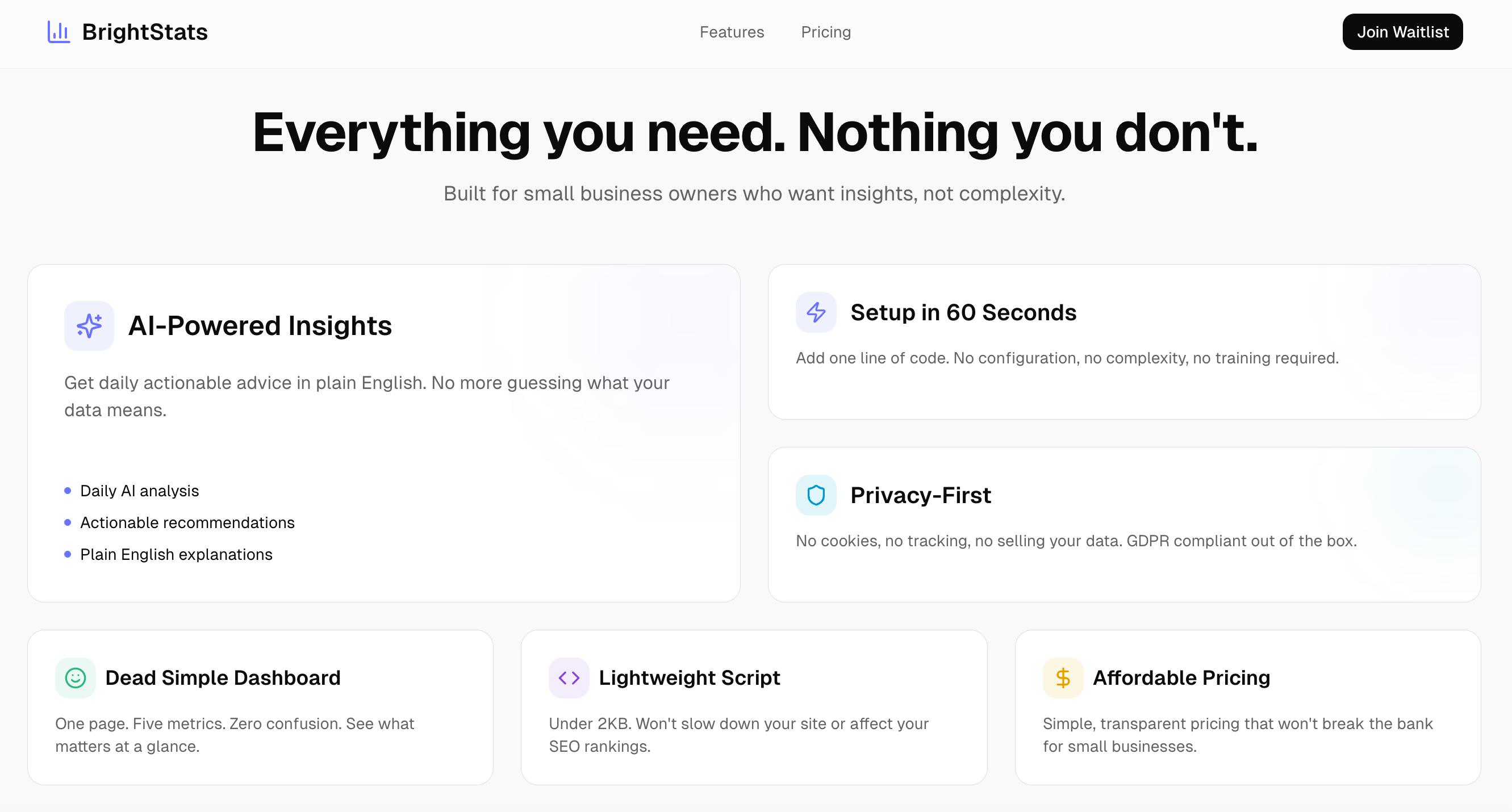Open the Features navigation link
Screen dimensions: 1512x812
coord(732,32)
